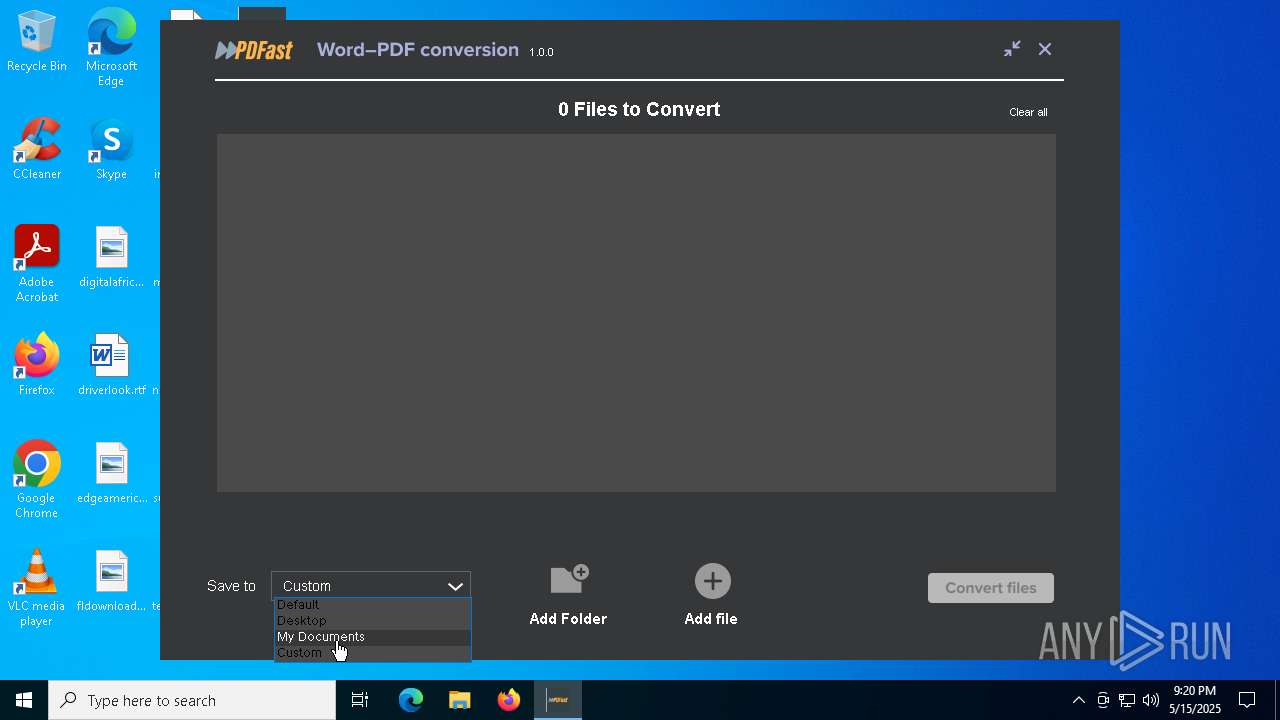1280x720 pixels.
Task: Click the Add Folder icon
Action: (569, 580)
